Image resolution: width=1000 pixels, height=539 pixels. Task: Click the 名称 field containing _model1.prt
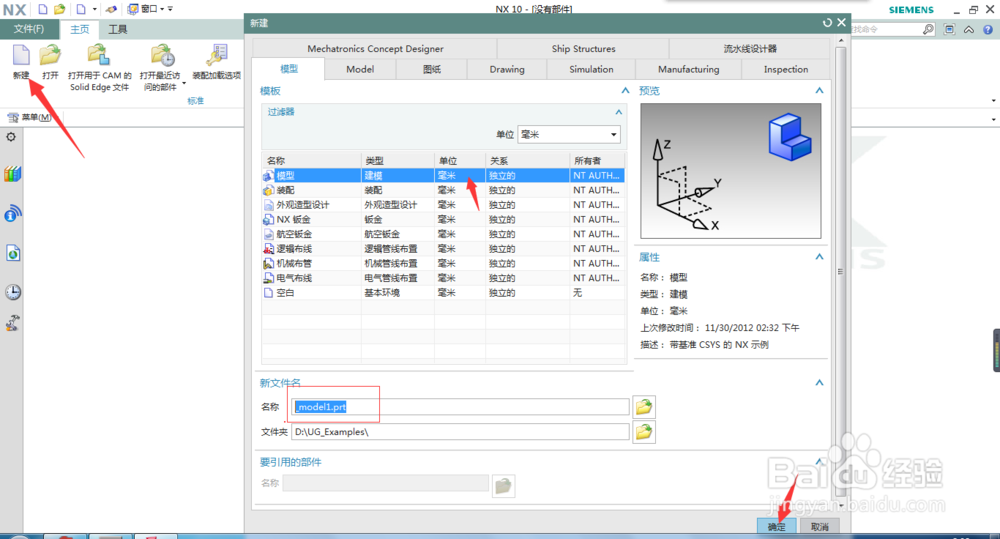click(x=460, y=407)
